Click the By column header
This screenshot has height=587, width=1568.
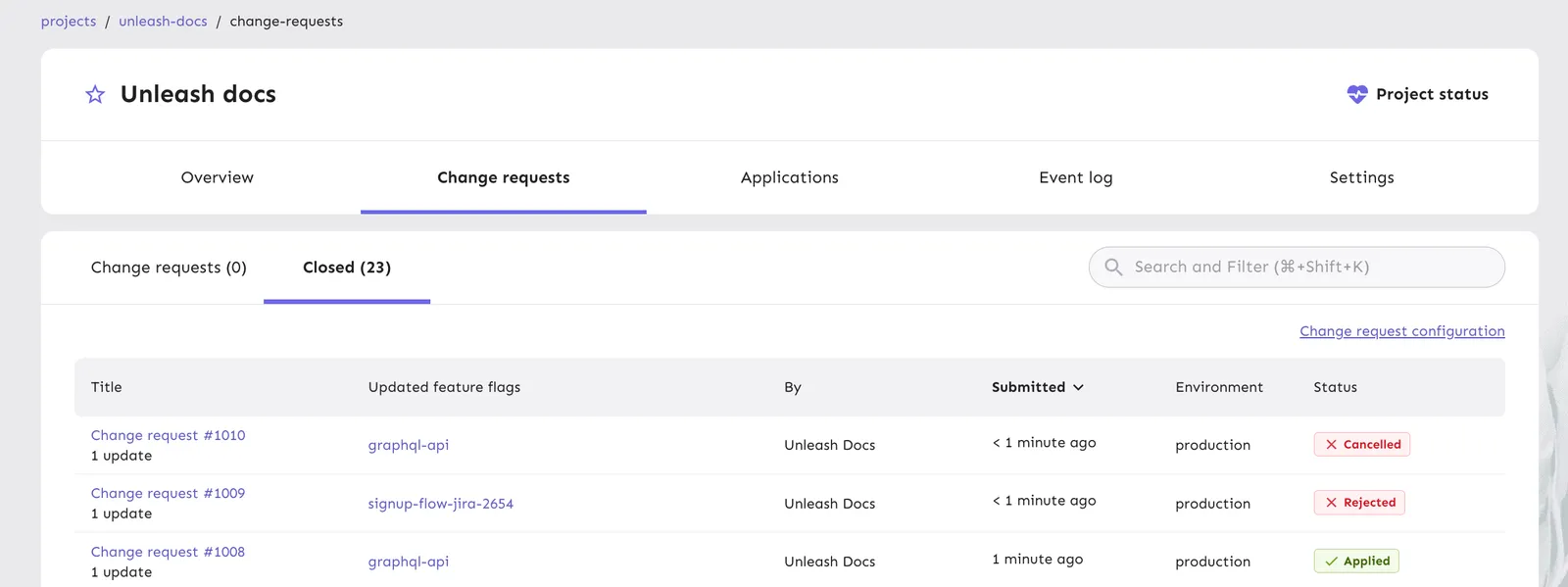(793, 387)
